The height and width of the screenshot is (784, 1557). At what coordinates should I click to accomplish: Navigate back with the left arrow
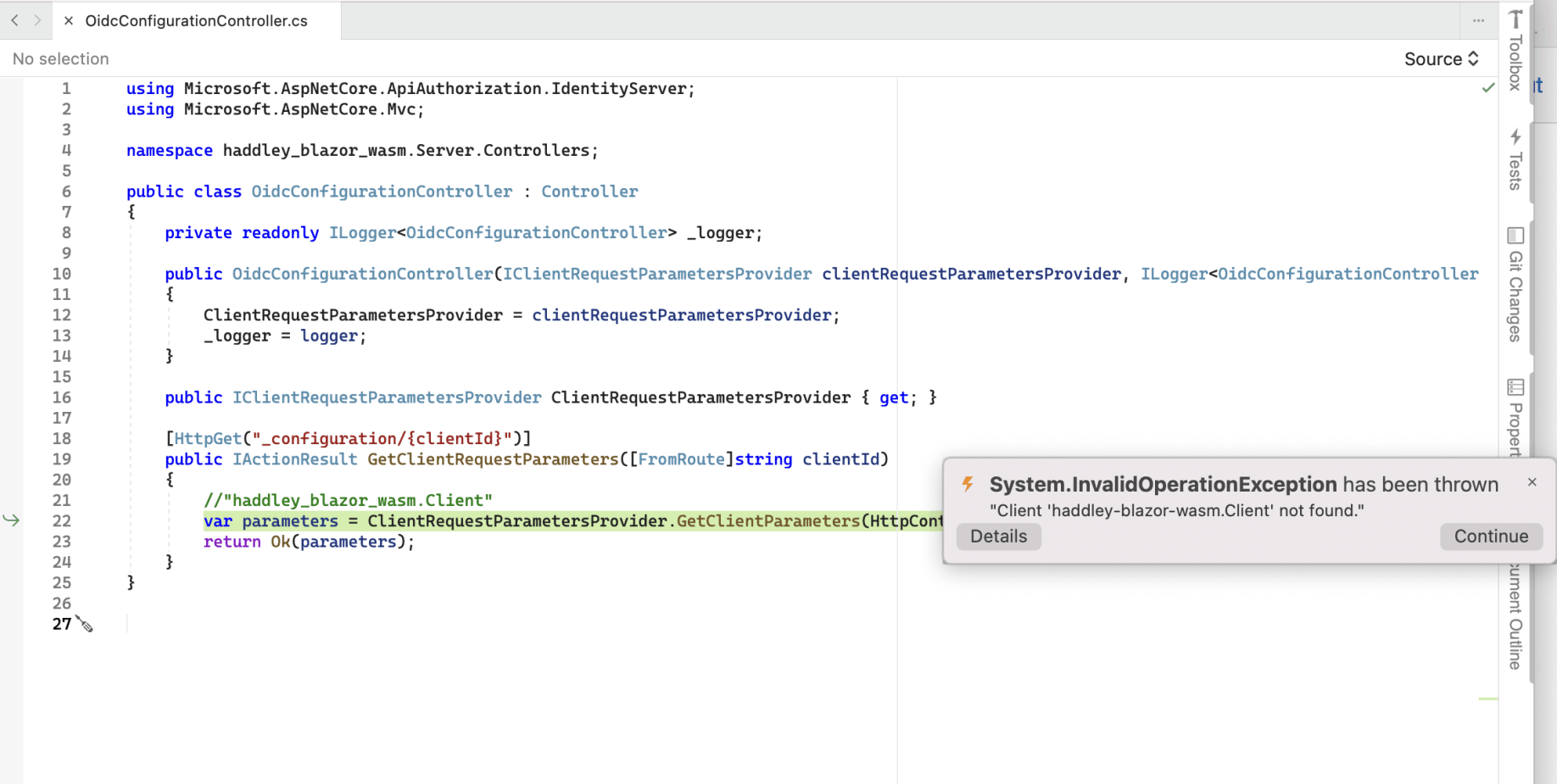14,20
